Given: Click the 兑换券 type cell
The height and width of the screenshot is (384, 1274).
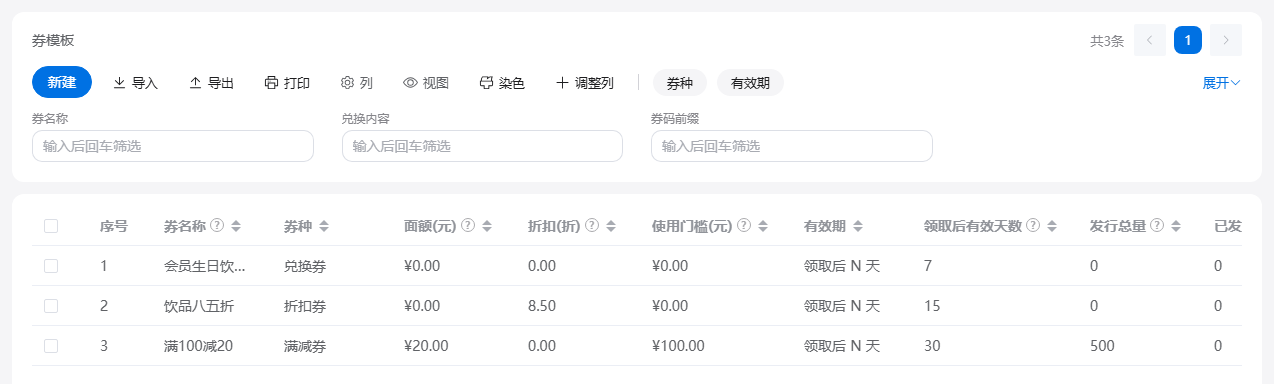Looking at the screenshot, I should point(305,266).
